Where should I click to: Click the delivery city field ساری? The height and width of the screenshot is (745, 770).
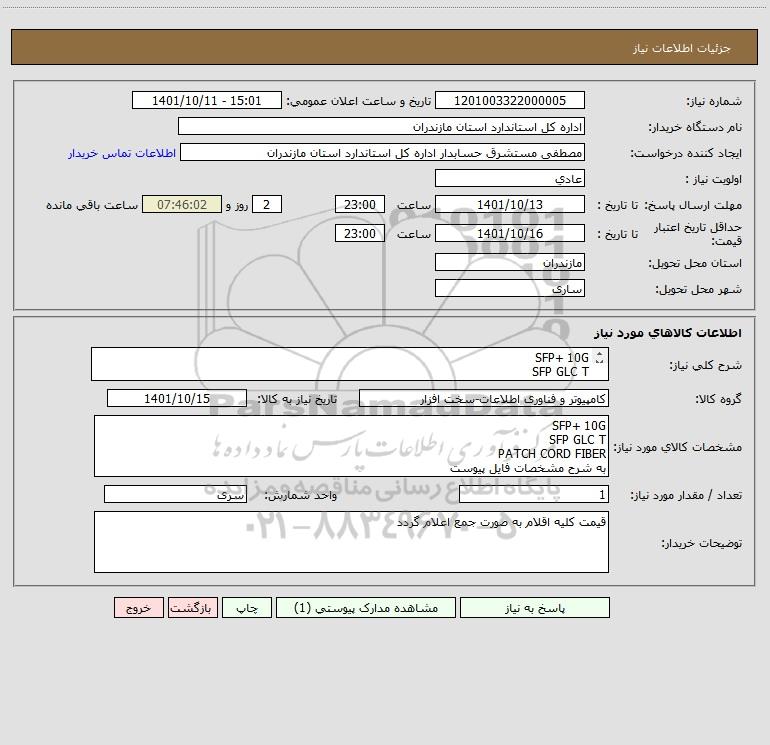click(x=510, y=288)
